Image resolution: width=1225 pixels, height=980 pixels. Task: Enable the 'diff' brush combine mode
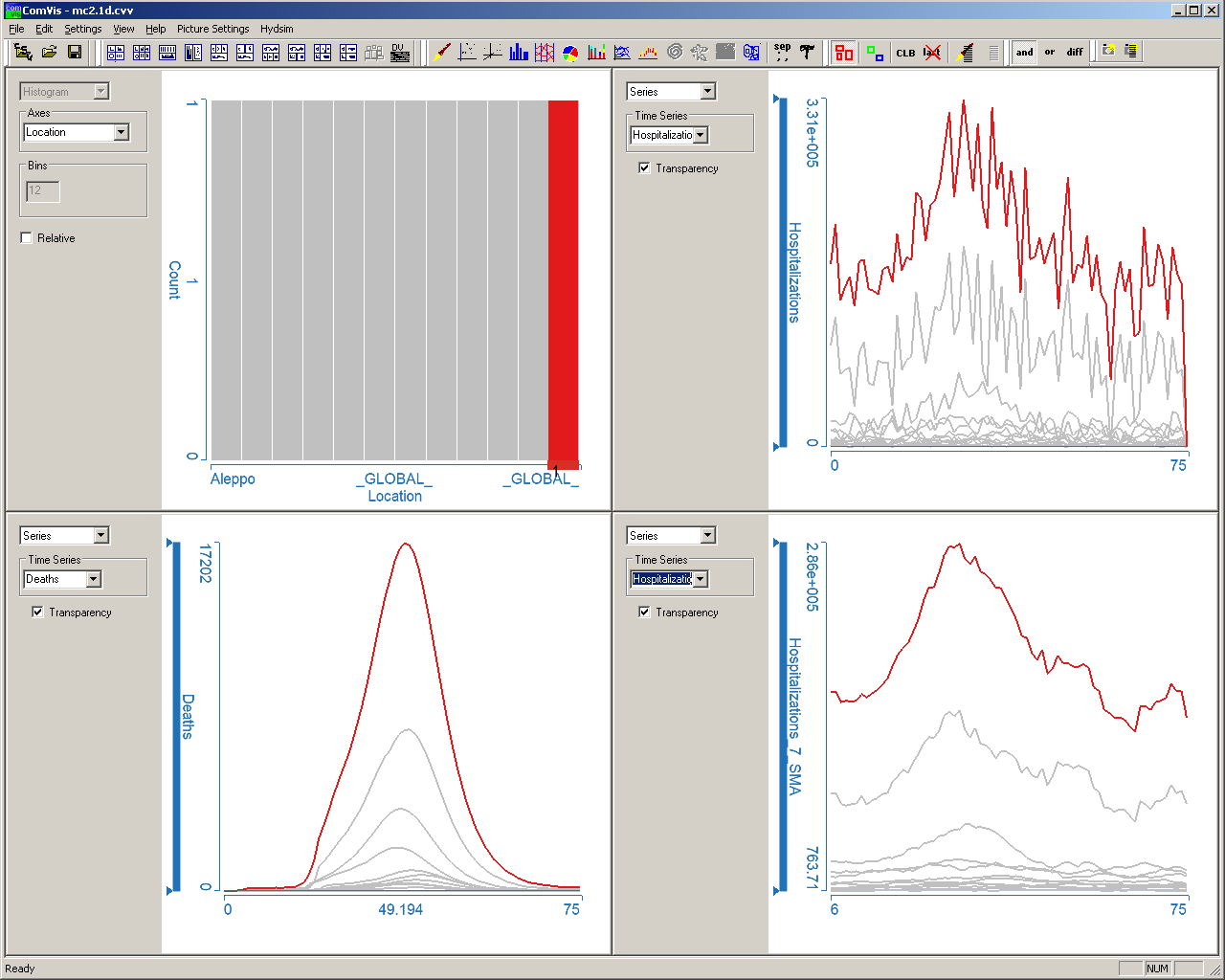pyautogui.click(x=1075, y=53)
